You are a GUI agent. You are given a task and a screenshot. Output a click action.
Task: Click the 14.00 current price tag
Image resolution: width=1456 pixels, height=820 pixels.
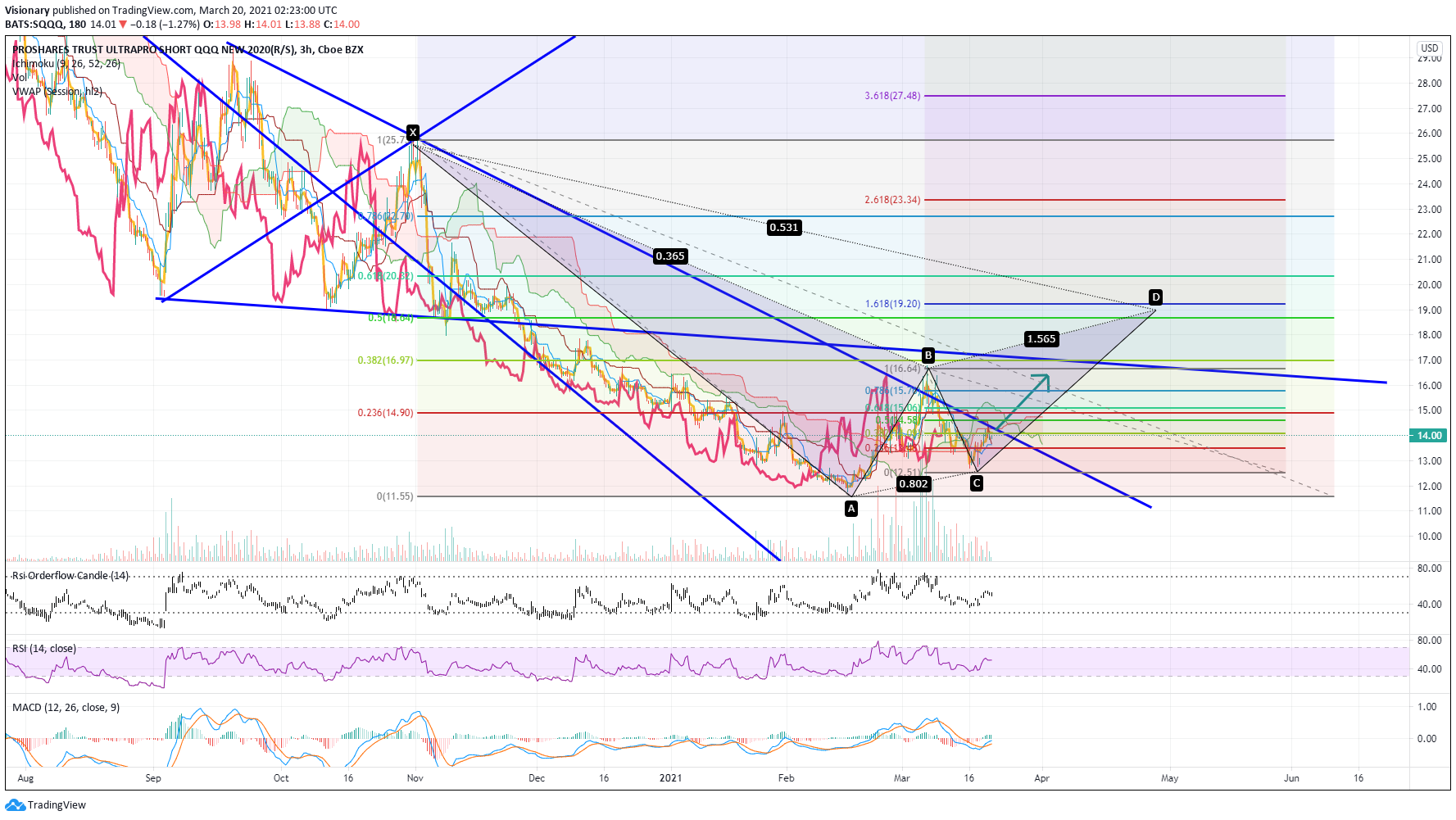pos(1430,436)
